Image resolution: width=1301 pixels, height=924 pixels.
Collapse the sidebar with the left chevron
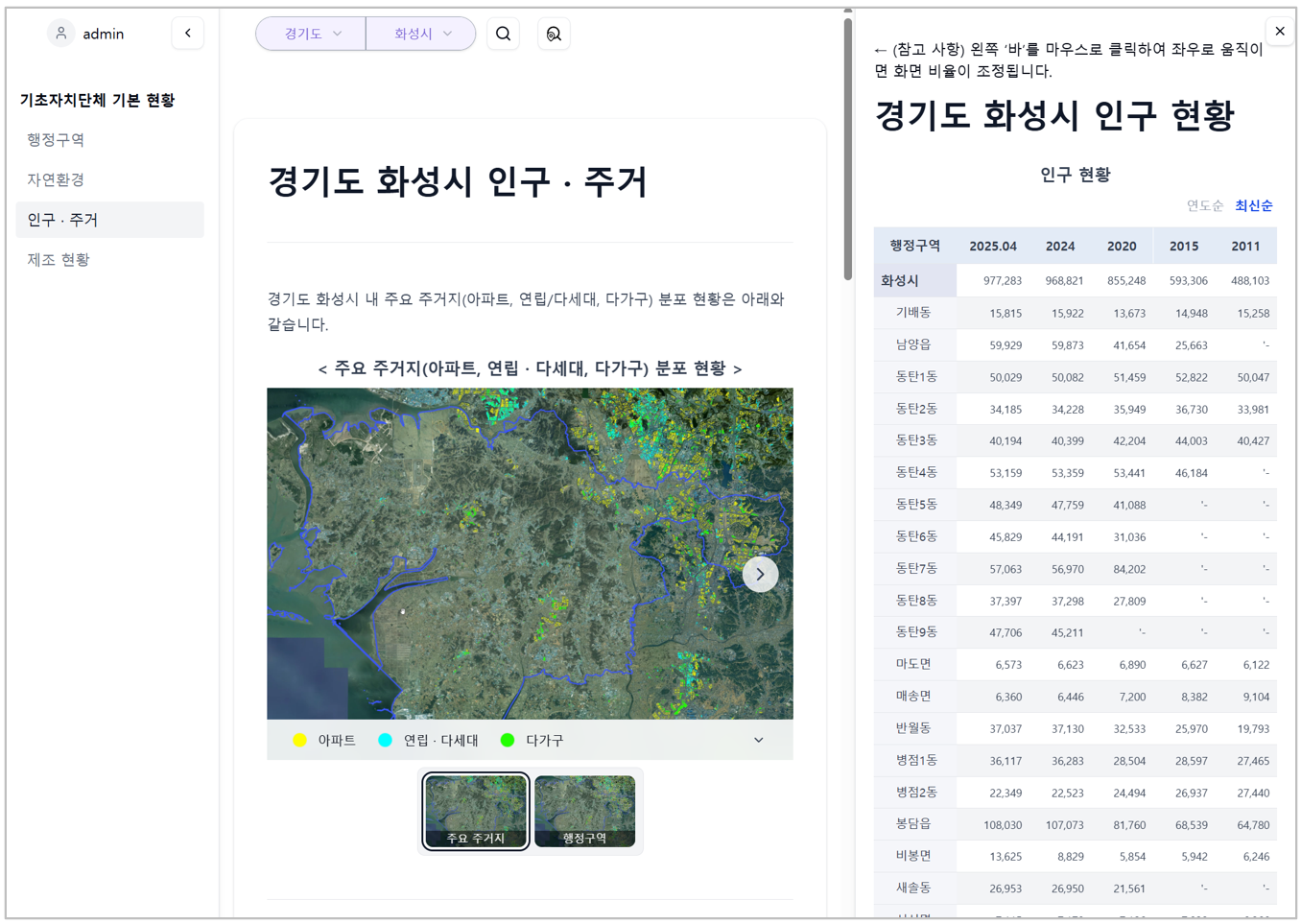point(188,34)
